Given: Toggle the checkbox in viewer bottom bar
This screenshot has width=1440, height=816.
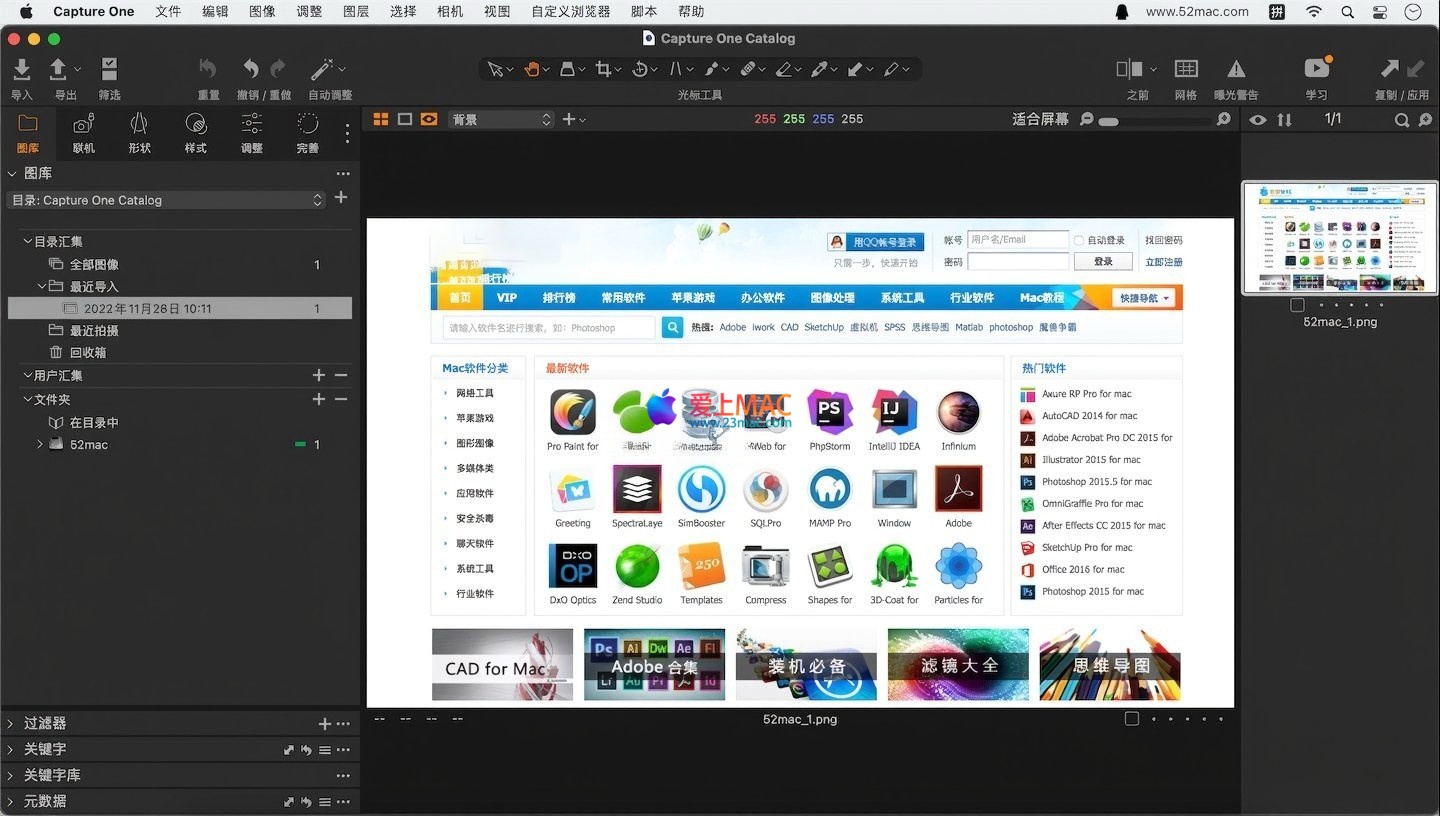Looking at the screenshot, I should (1131, 719).
